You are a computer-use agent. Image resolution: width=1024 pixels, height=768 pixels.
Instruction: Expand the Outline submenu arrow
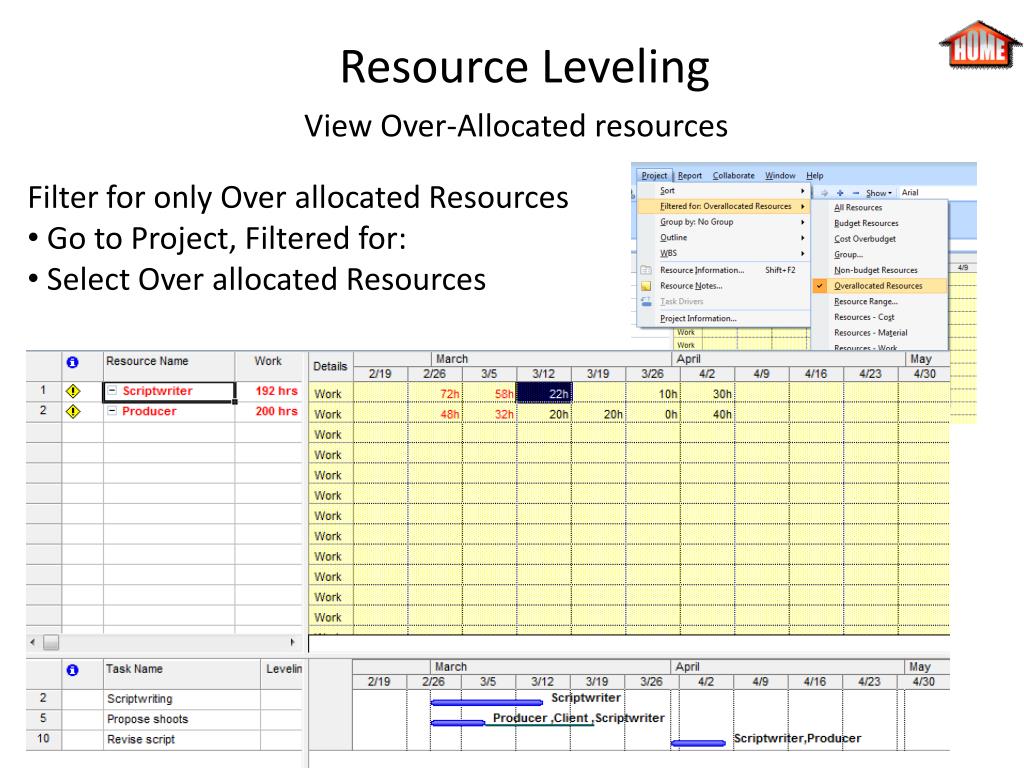[x=803, y=237]
